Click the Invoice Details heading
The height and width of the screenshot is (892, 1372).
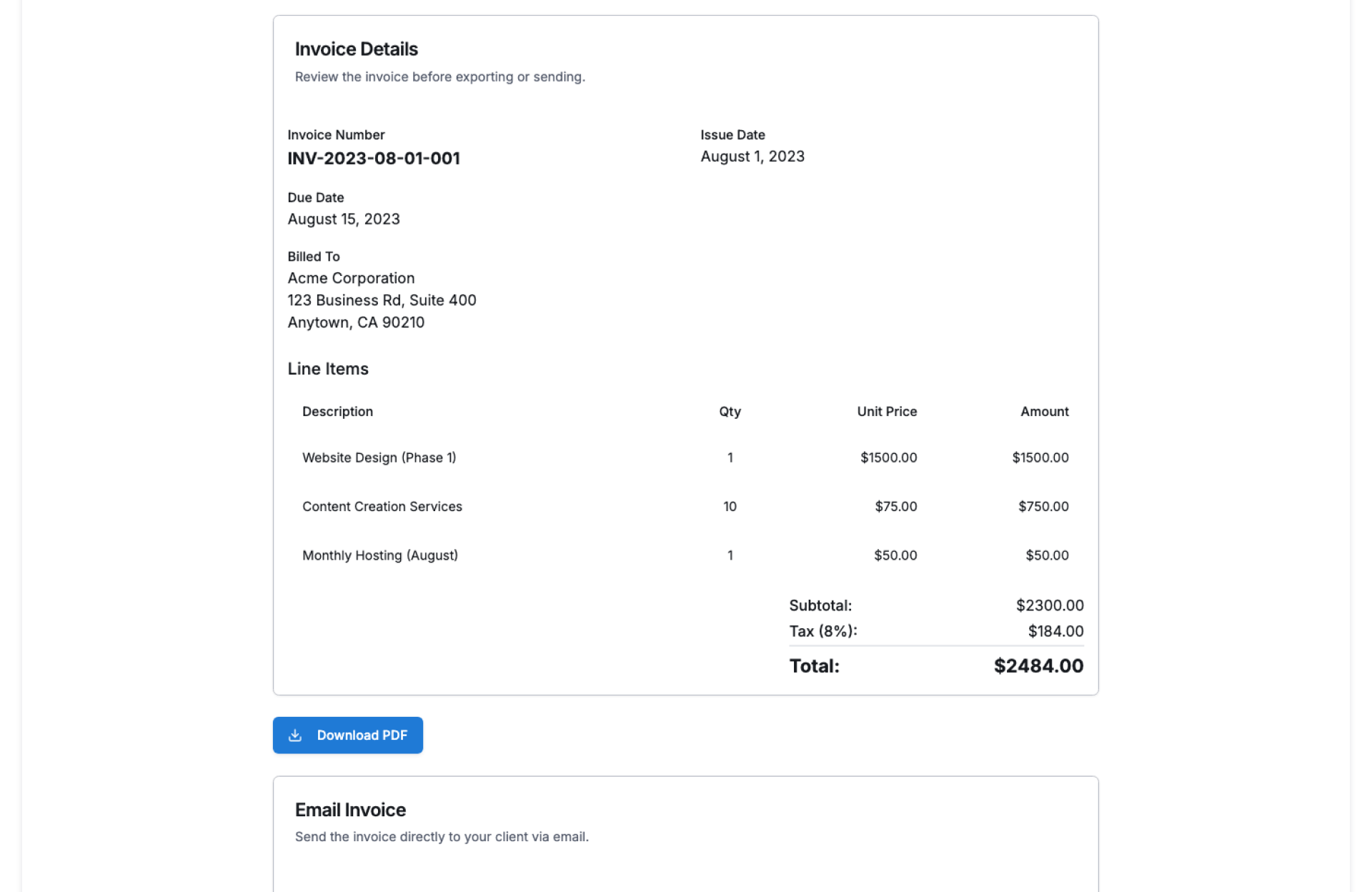(x=356, y=49)
